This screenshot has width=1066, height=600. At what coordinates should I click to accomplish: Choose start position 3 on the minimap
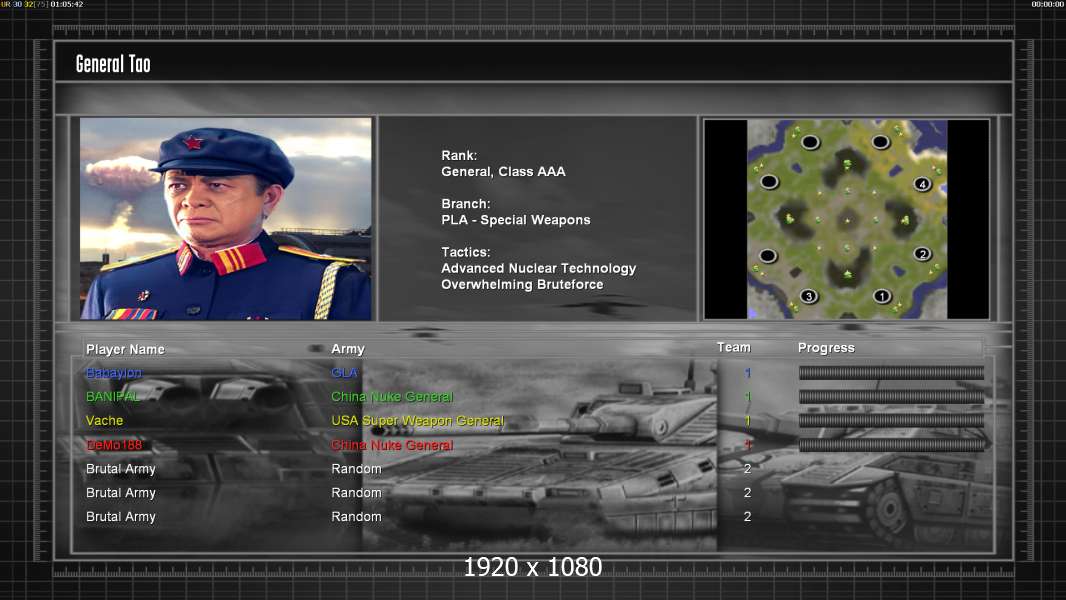click(x=809, y=296)
